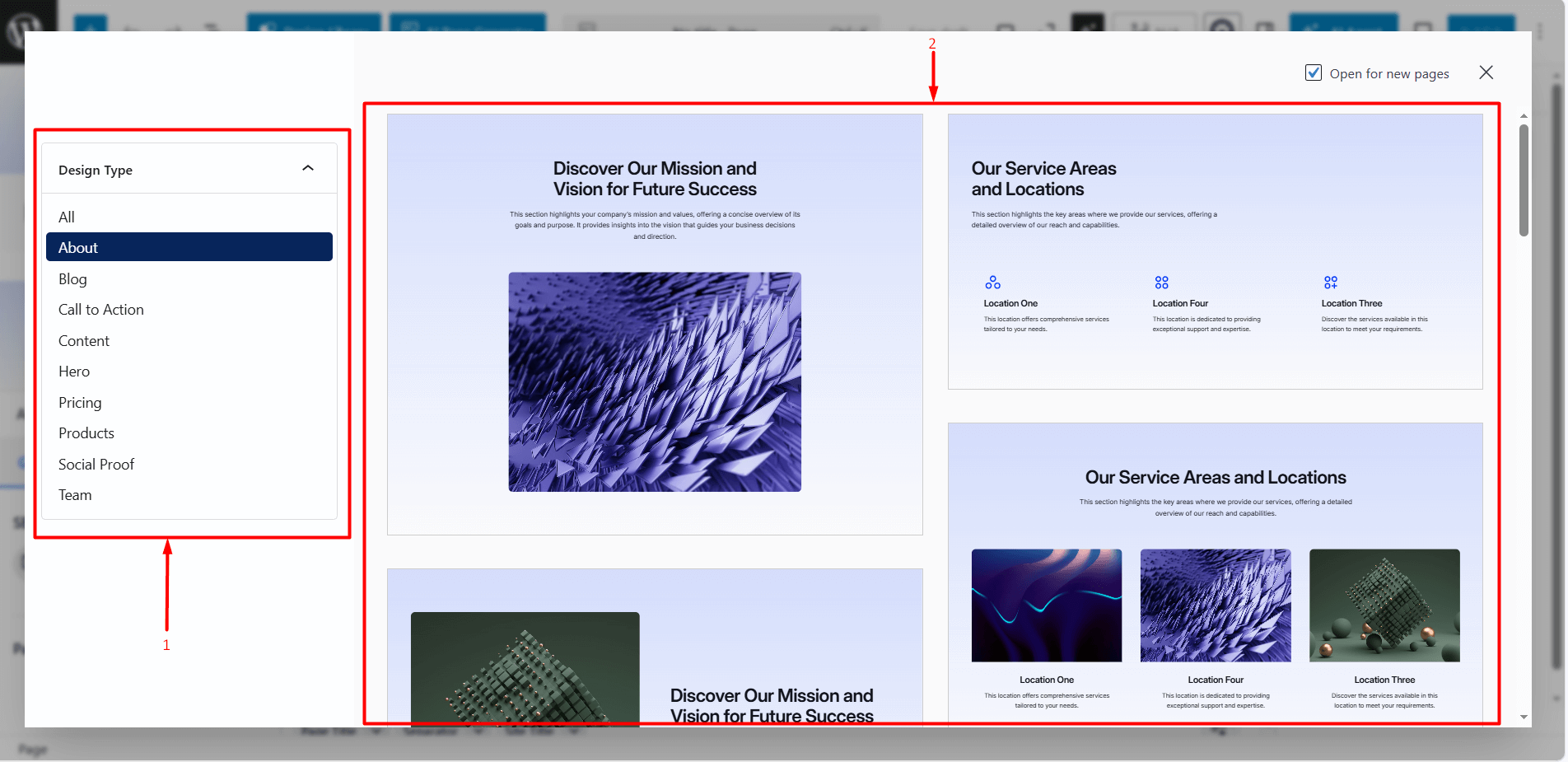The image size is (1568, 762).
Task: Collapse the Design Type section
Action: coord(308,167)
